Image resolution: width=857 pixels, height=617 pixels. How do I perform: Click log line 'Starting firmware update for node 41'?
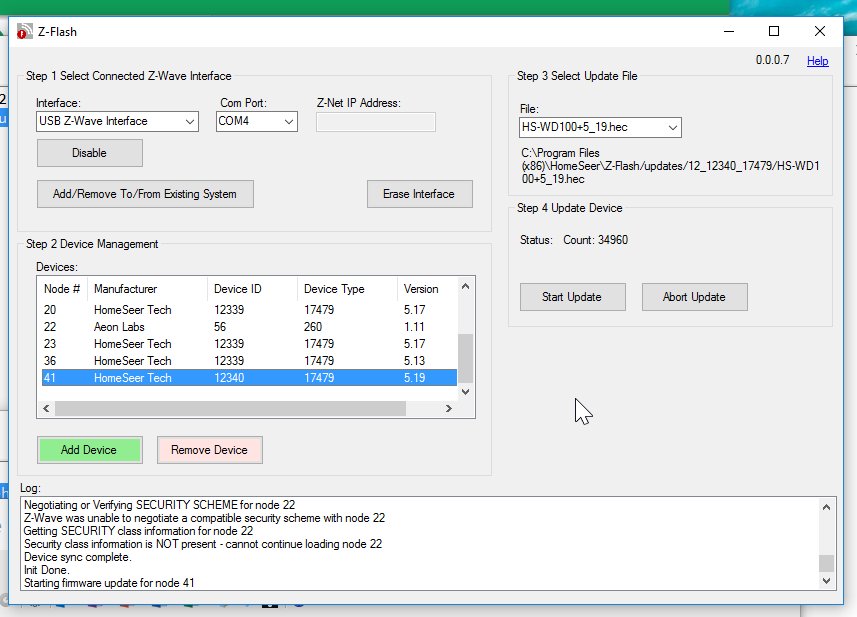[x=109, y=583]
